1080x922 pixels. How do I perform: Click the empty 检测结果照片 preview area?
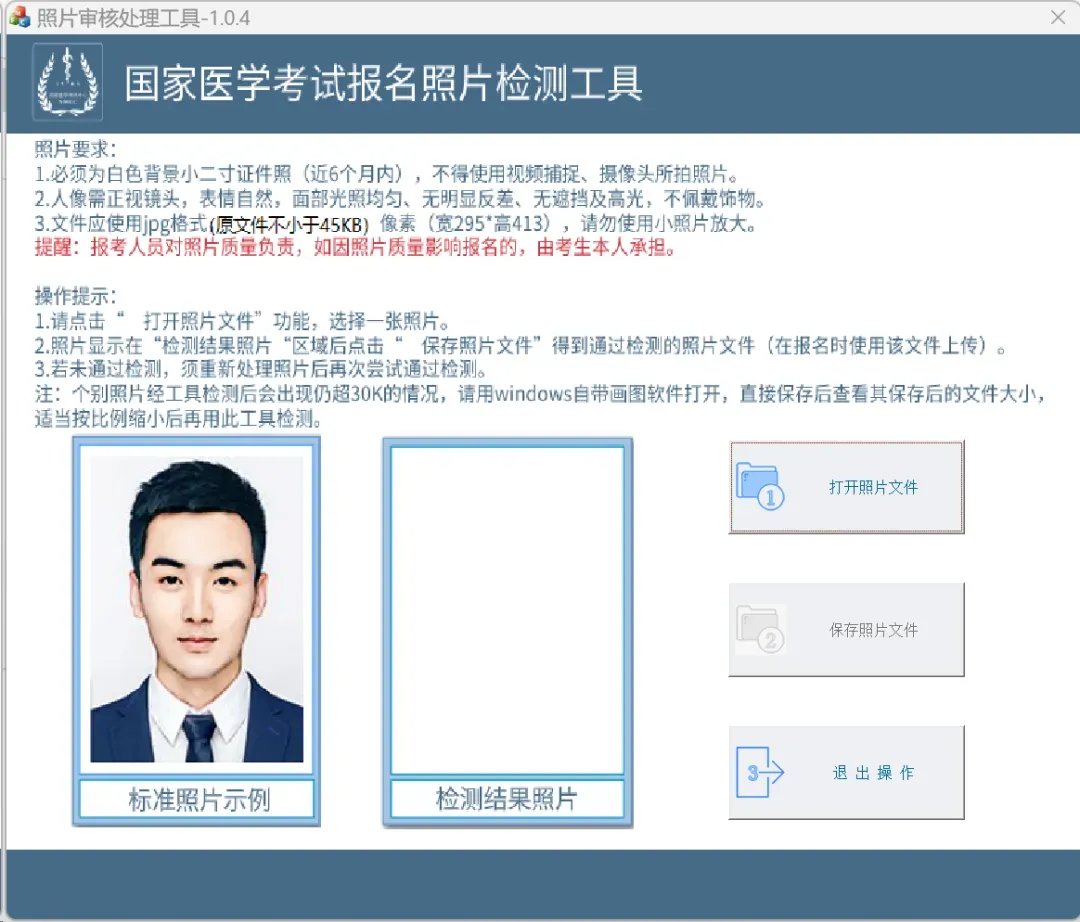[508, 610]
